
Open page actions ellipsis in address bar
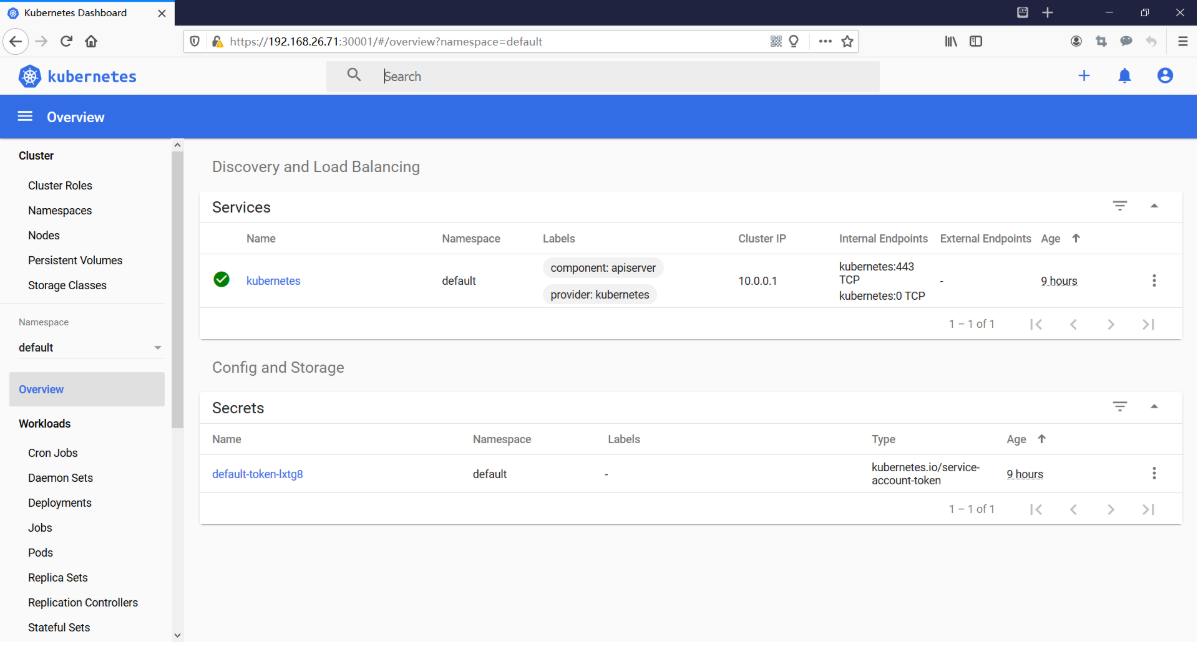tap(825, 41)
